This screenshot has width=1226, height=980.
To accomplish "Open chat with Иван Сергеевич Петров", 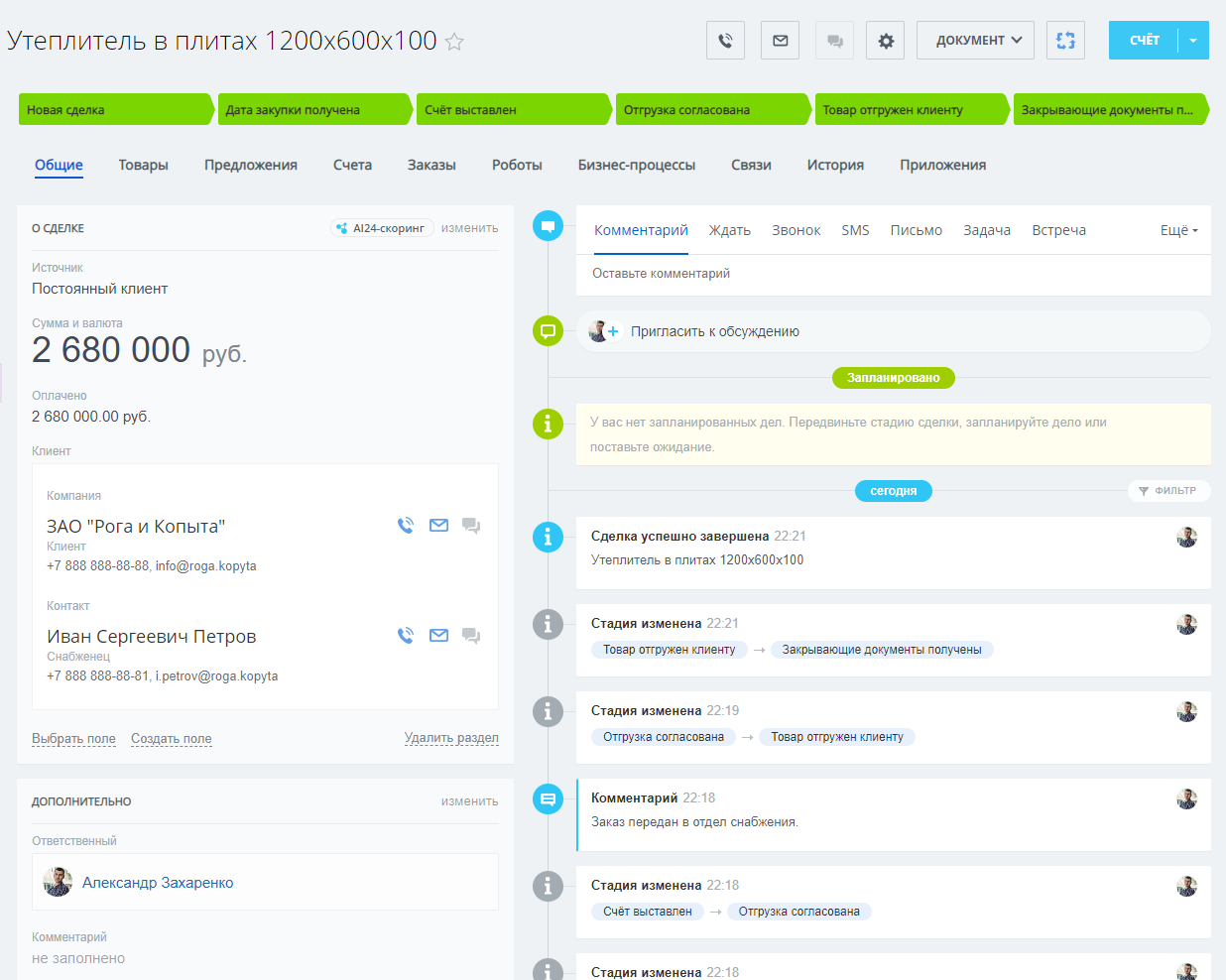I will tap(471, 636).
